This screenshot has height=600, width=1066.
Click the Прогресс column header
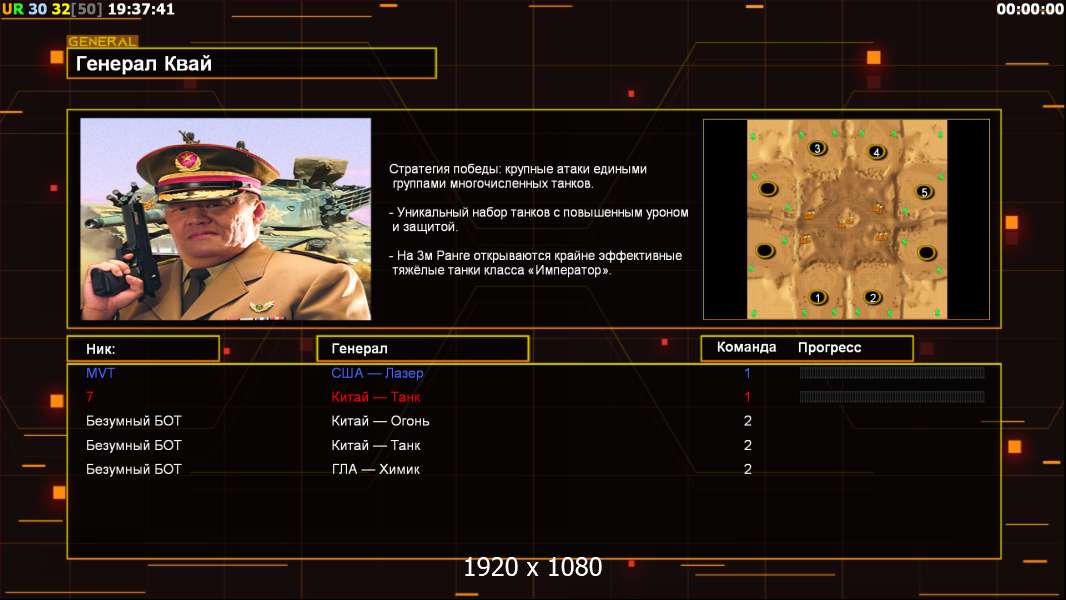click(829, 347)
